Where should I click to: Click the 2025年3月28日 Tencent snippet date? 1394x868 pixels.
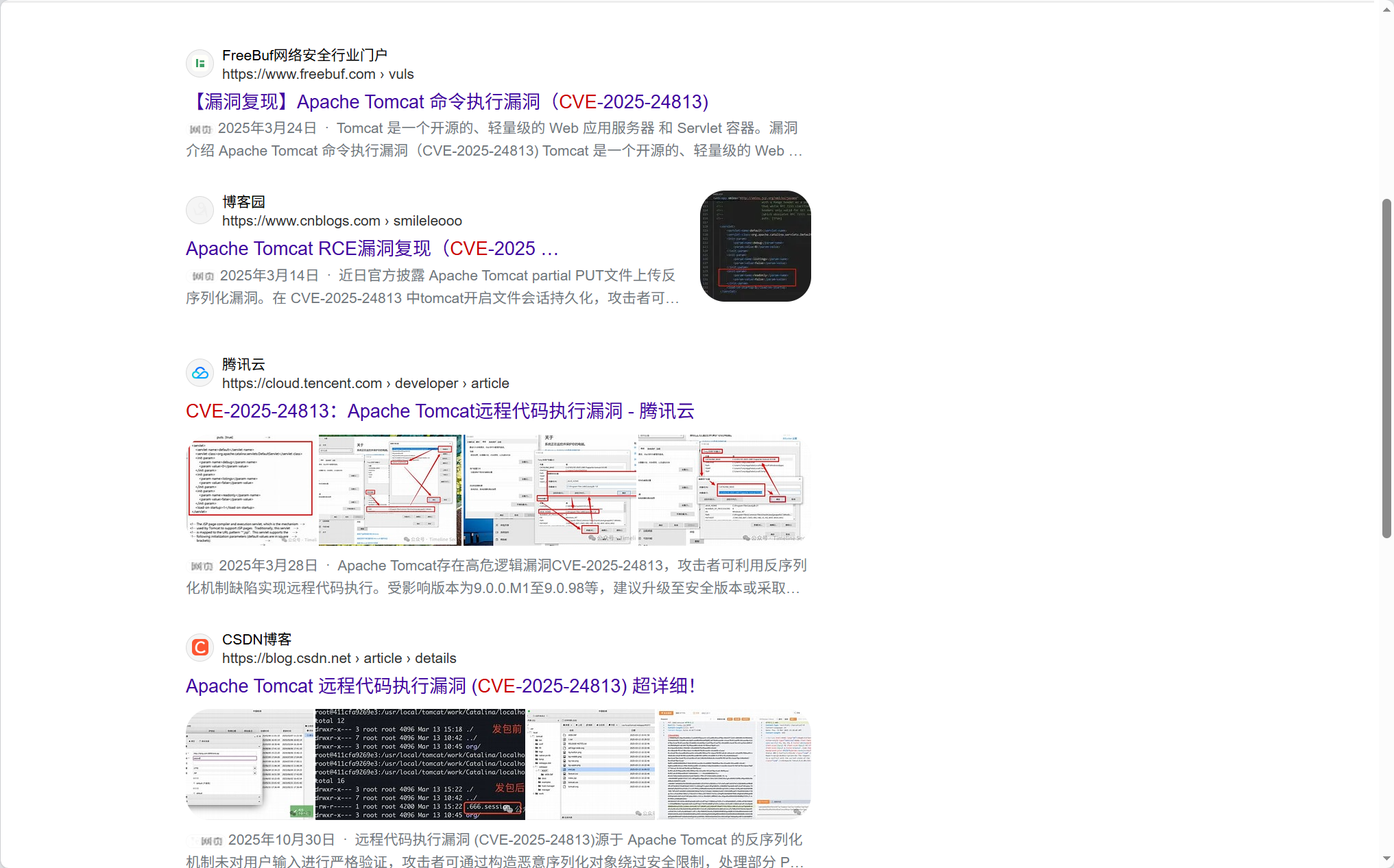tap(268, 566)
